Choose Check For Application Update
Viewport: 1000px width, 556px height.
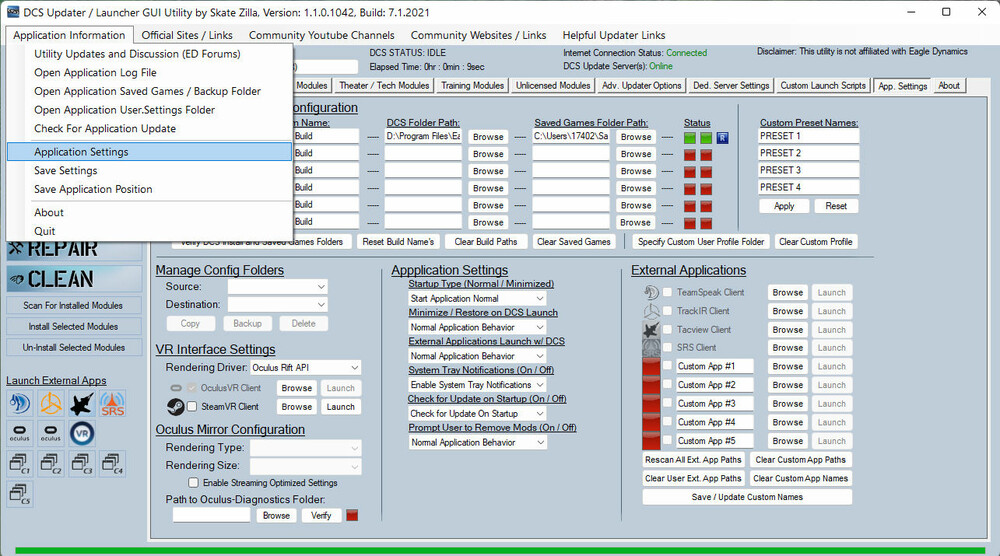coord(149,128)
